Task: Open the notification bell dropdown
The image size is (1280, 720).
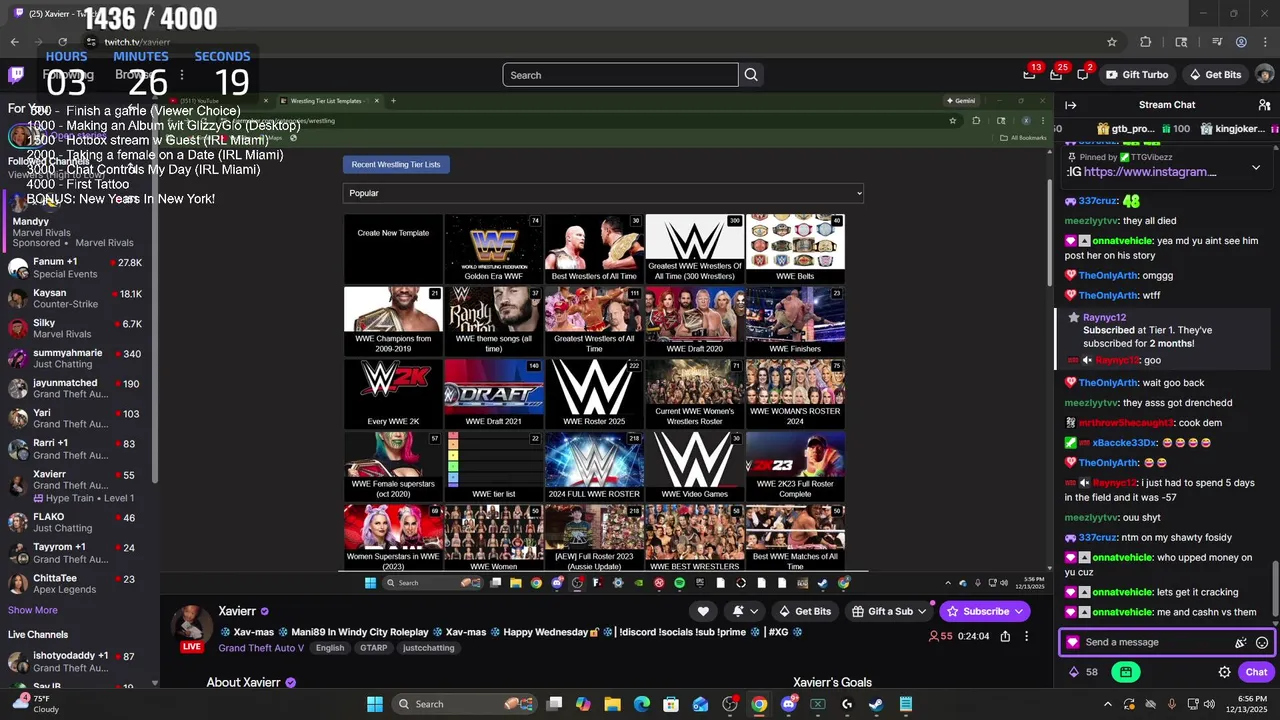Action: [x=745, y=611]
